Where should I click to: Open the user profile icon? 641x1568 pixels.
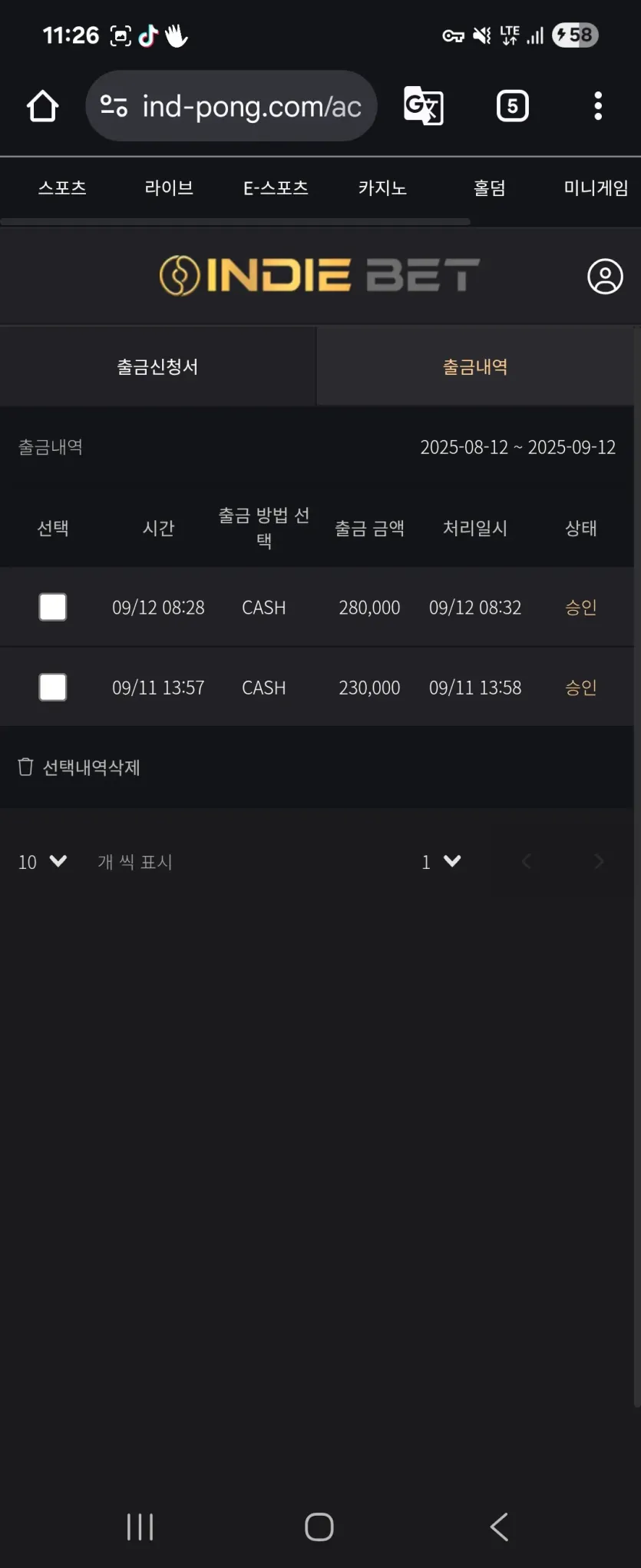coord(605,277)
